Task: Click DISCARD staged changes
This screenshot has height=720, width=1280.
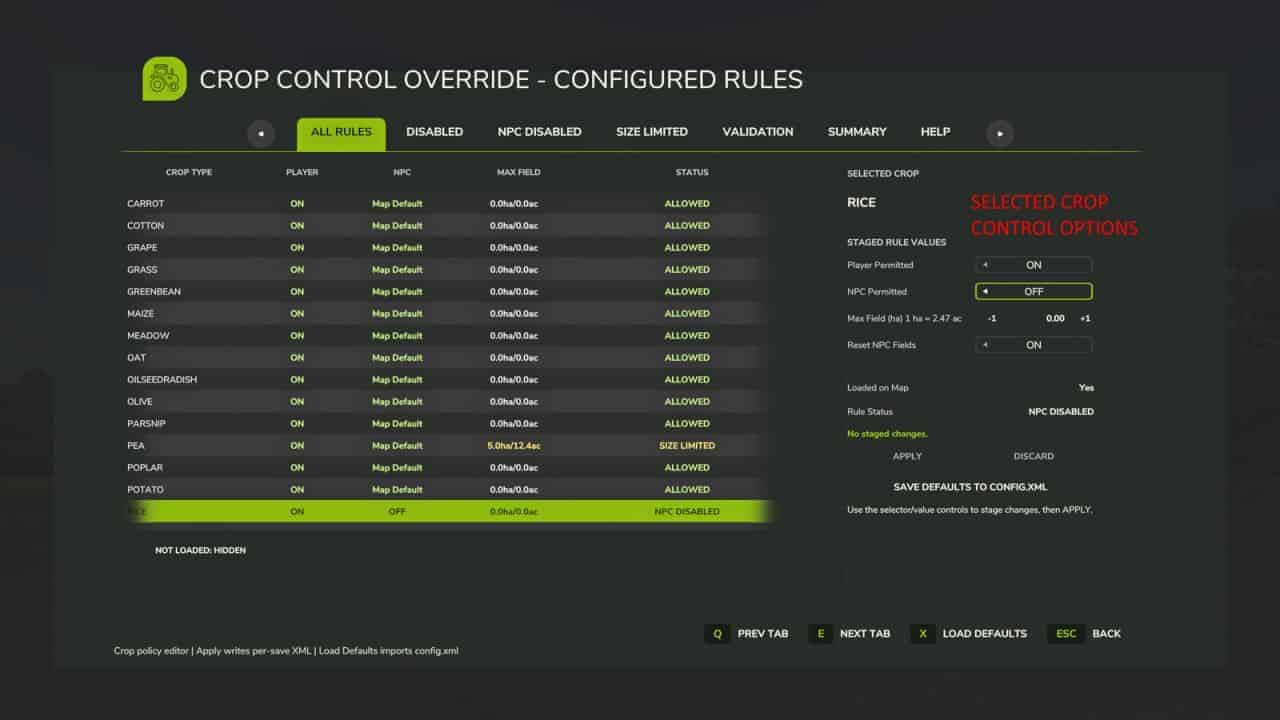Action: pyautogui.click(x=1033, y=456)
